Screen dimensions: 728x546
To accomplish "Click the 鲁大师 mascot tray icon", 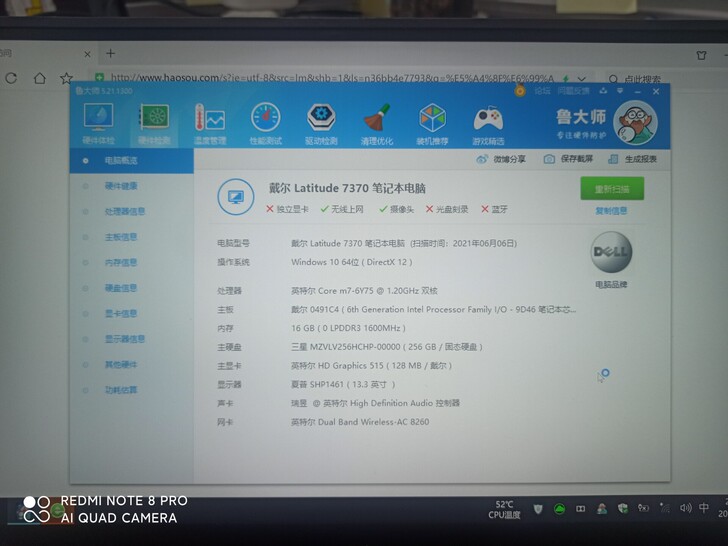I will pyautogui.click(x=602, y=509).
